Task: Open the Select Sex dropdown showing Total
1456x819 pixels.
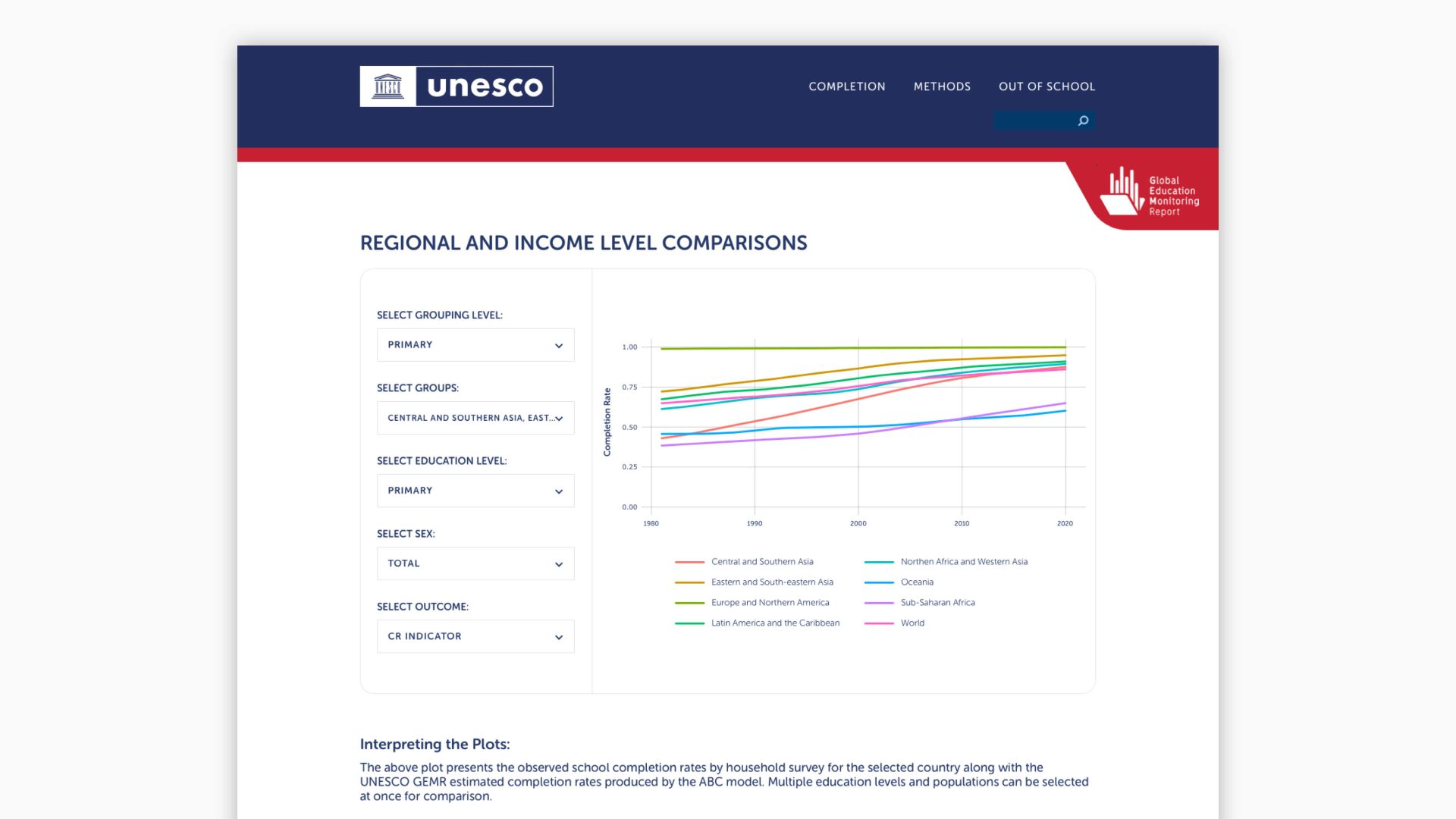Action: pyautogui.click(x=475, y=563)
